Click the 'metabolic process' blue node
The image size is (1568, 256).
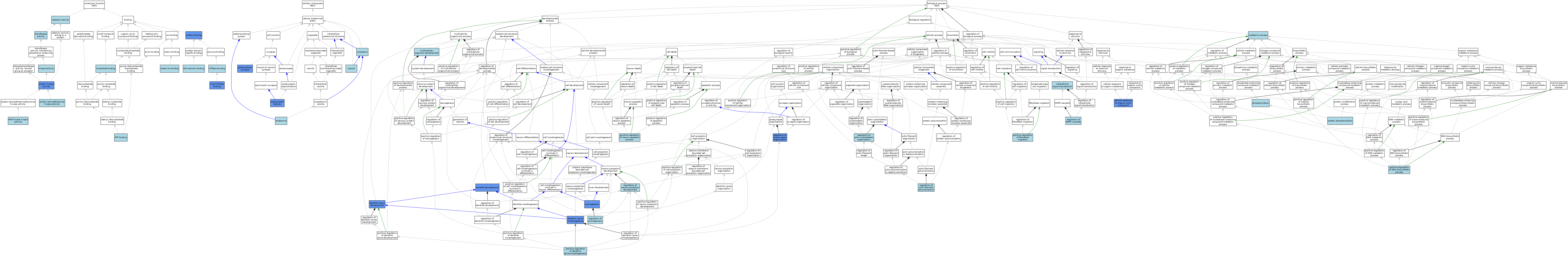pos(1258,35)
